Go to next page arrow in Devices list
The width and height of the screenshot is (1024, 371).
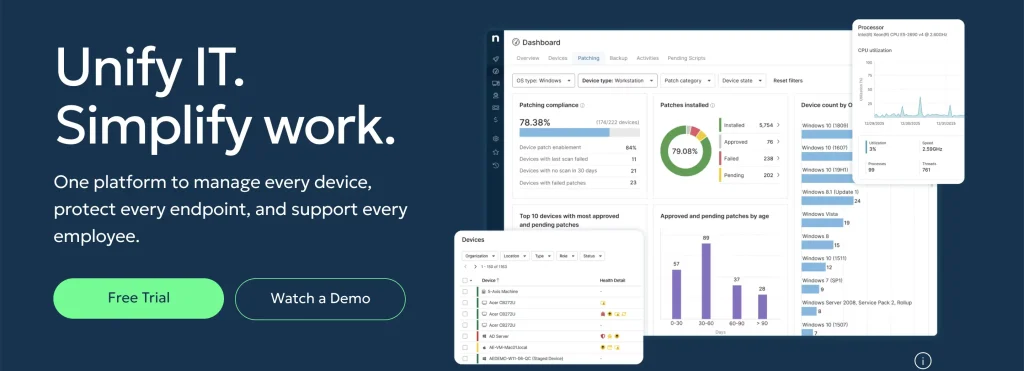click(x=475, y=266)
